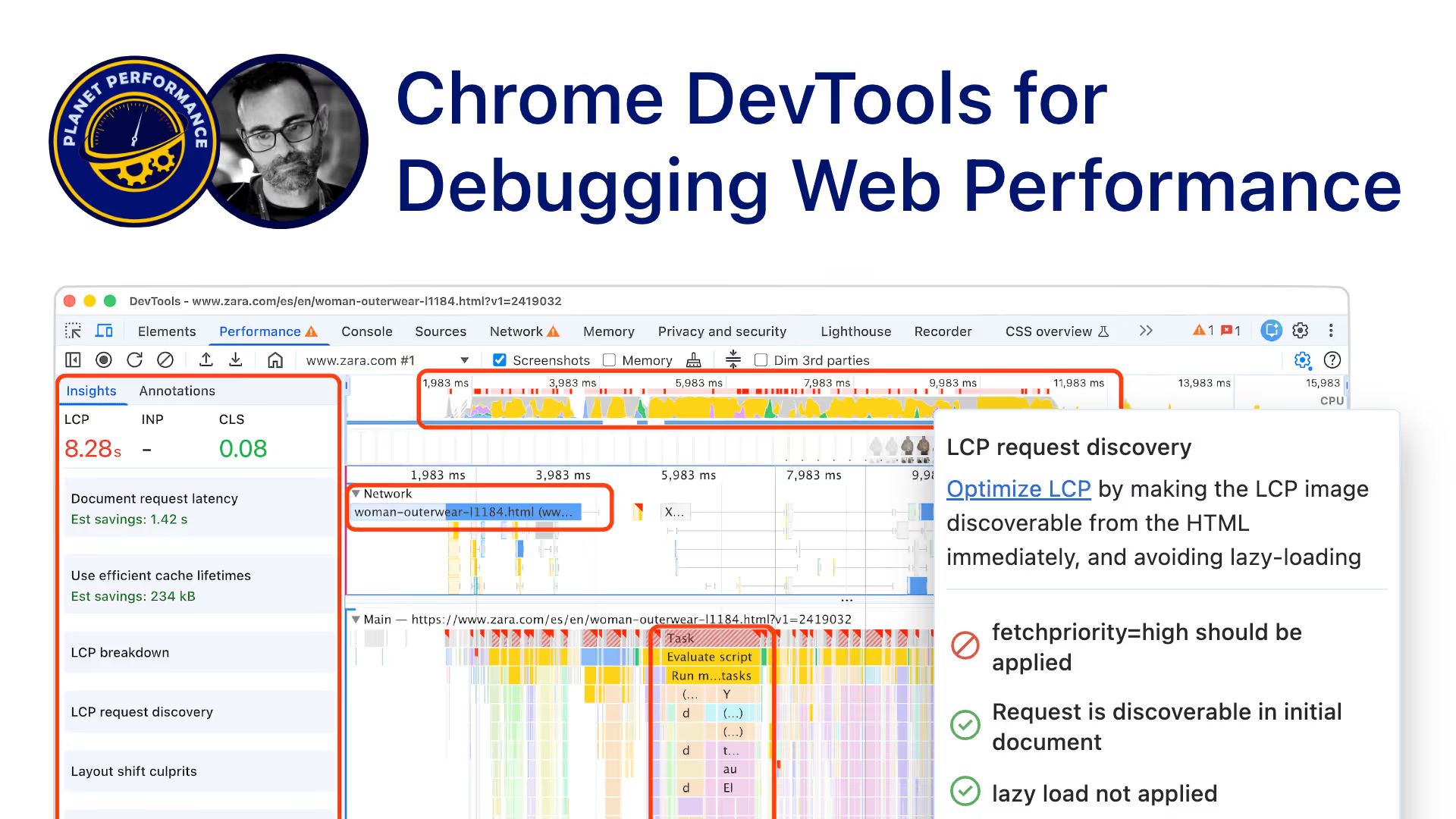Screen dimensions: 1456x819
Task: Click the record-and-reload icon
Action: coord(135,360)
